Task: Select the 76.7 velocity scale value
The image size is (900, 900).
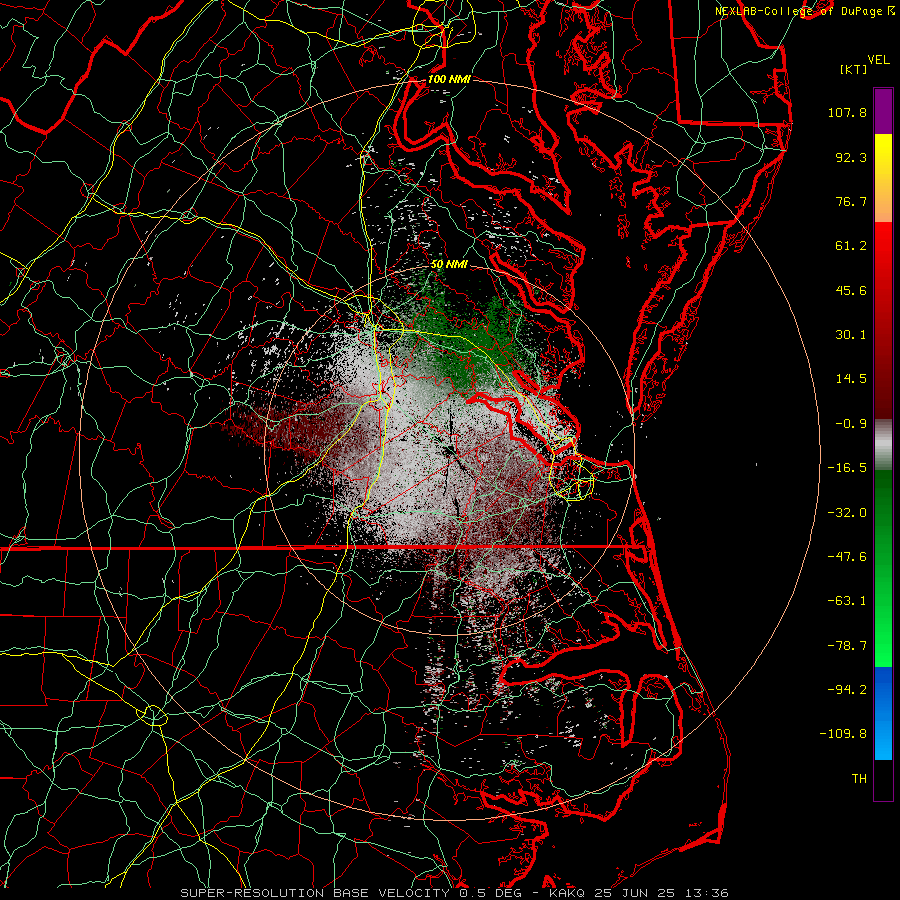Action: point(851,201)
